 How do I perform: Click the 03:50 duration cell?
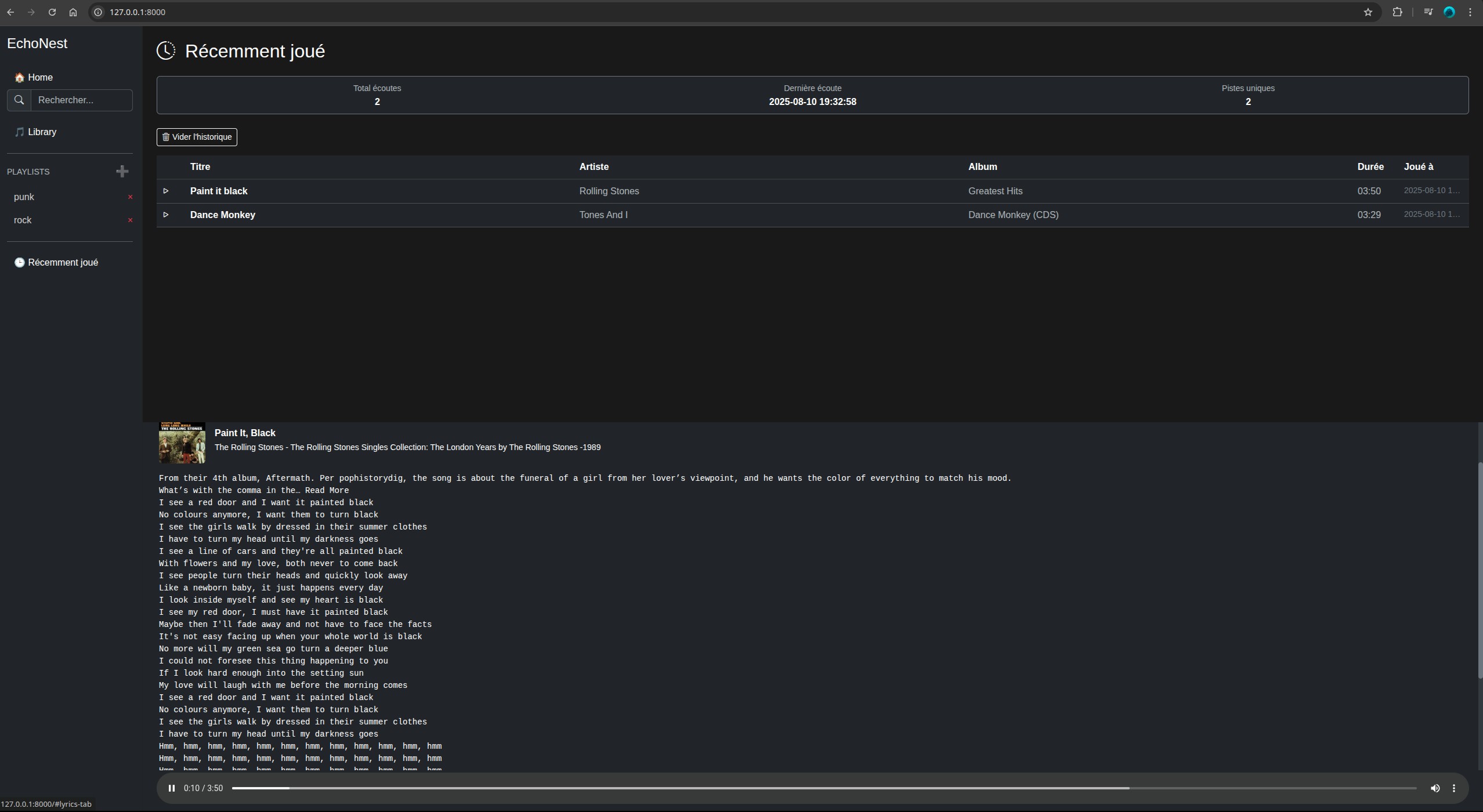(1369, 191)
